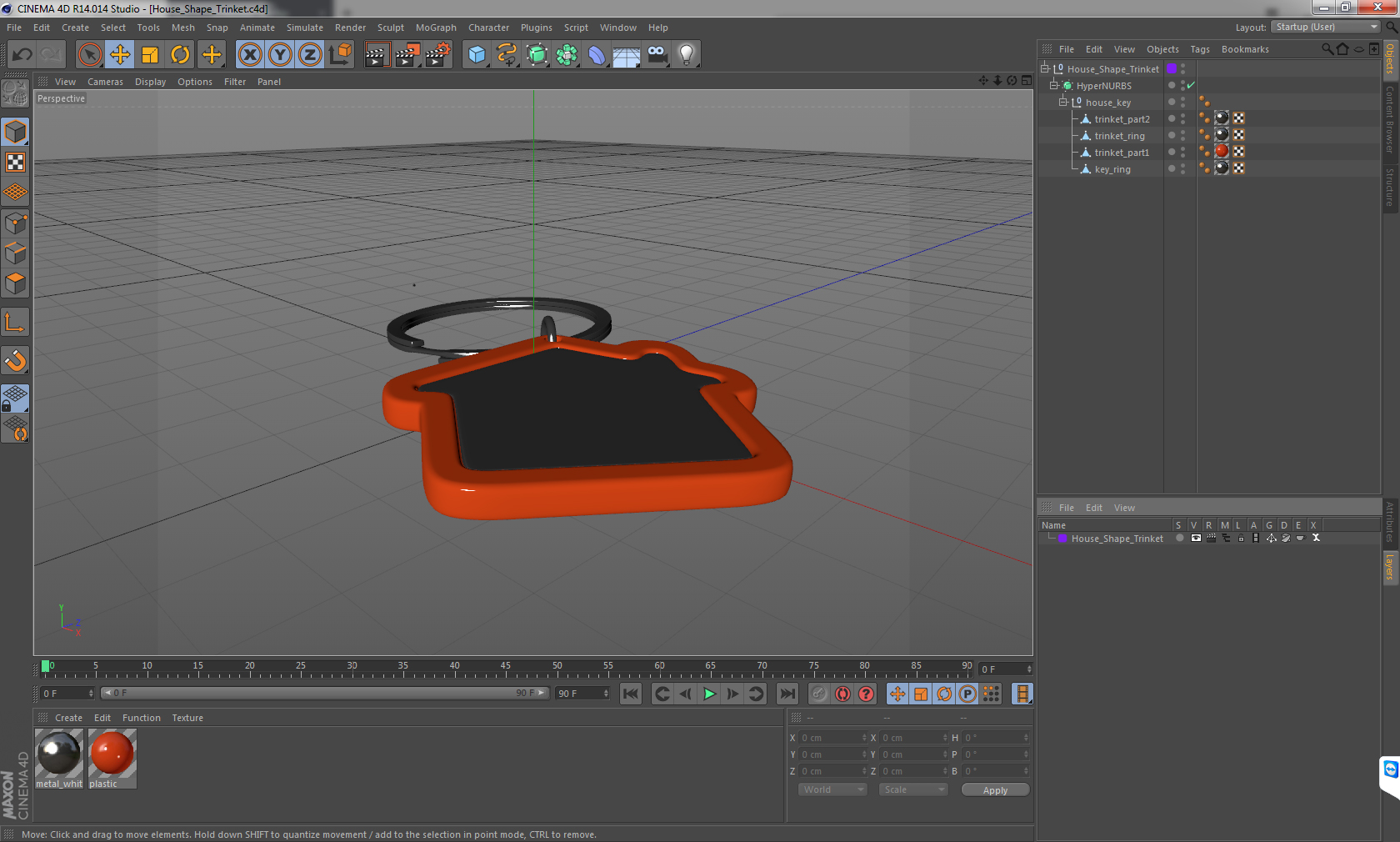
Task: Open the HyperNURBS generator icon
Action: pyautogui.click(x=537, y=55)
